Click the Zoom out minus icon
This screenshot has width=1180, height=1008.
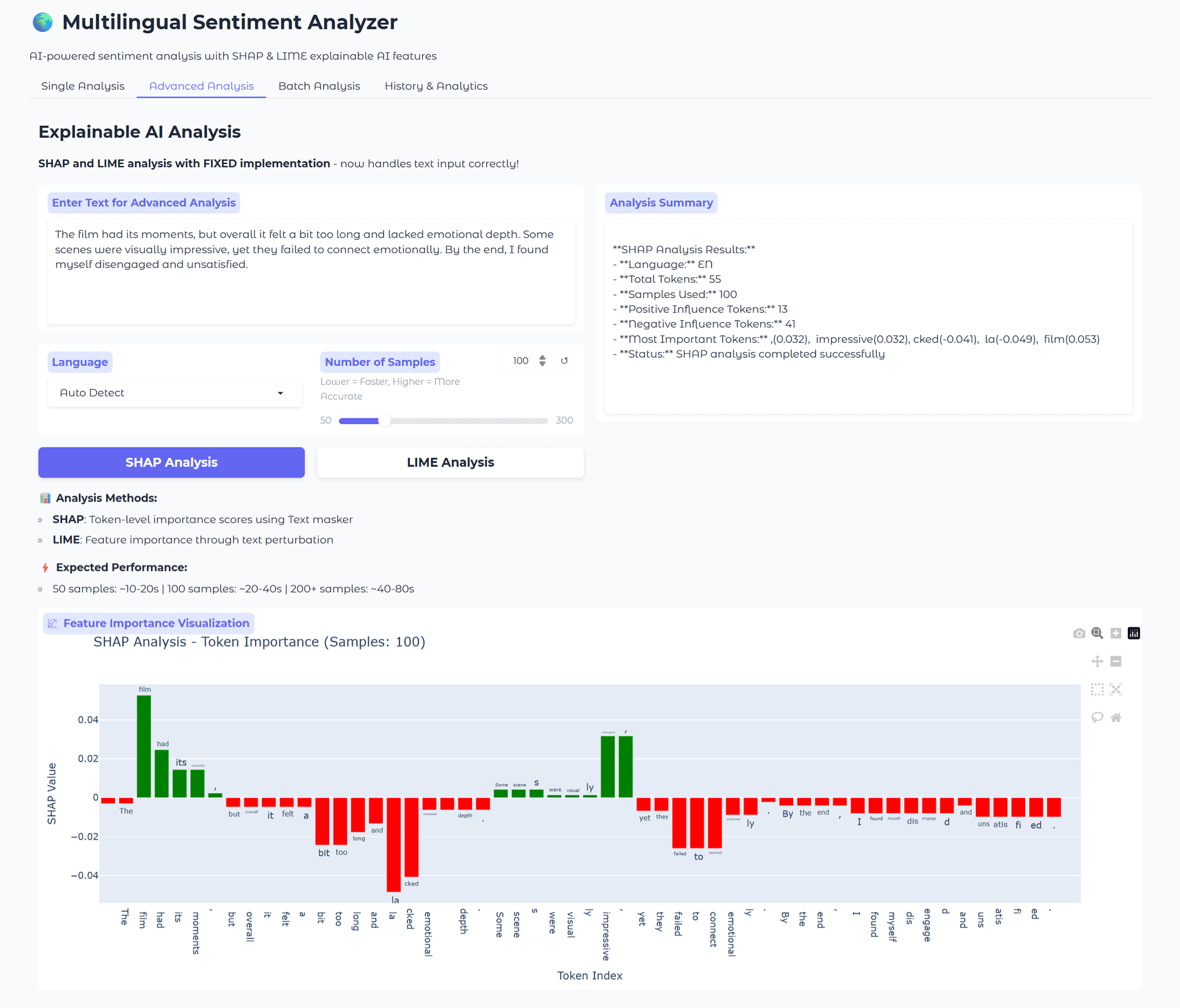pyautogui.click(x=1116, y=661)
